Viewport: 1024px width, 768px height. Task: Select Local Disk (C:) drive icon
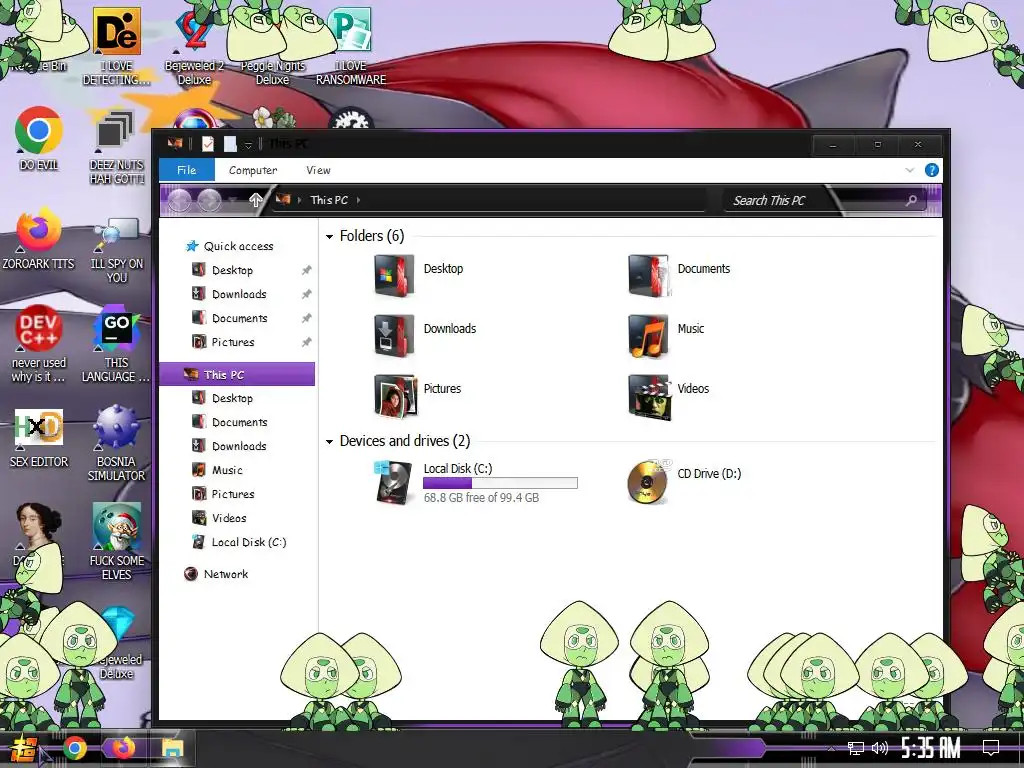pyautogui.click(x=393, y=483)
